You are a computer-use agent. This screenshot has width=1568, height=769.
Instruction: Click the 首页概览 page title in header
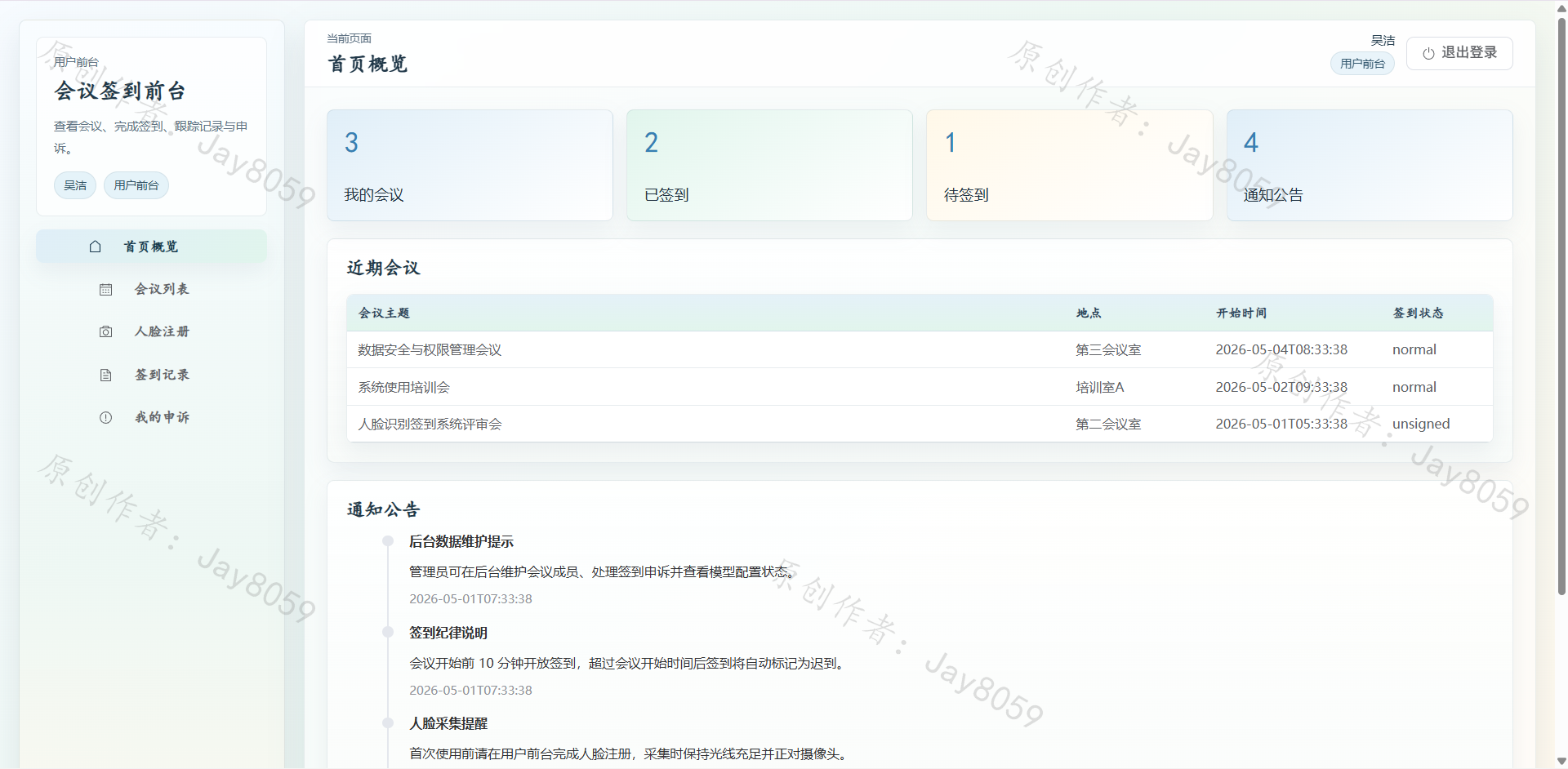click(367, 64)
